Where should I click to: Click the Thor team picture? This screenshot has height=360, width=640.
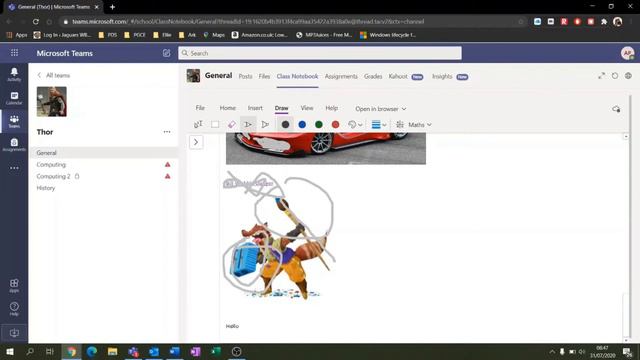click(x=52, y=102)
